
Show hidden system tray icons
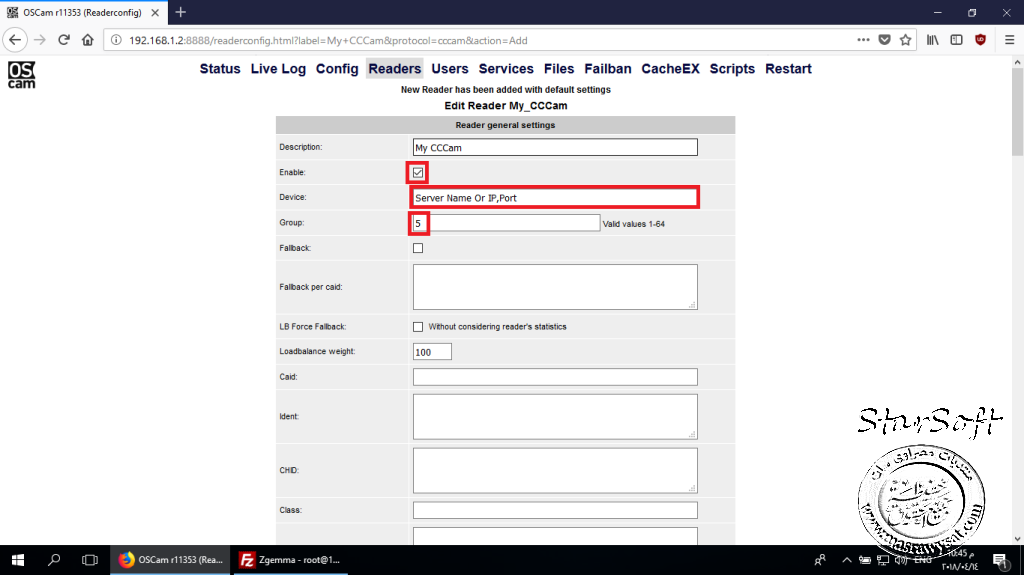846,560
